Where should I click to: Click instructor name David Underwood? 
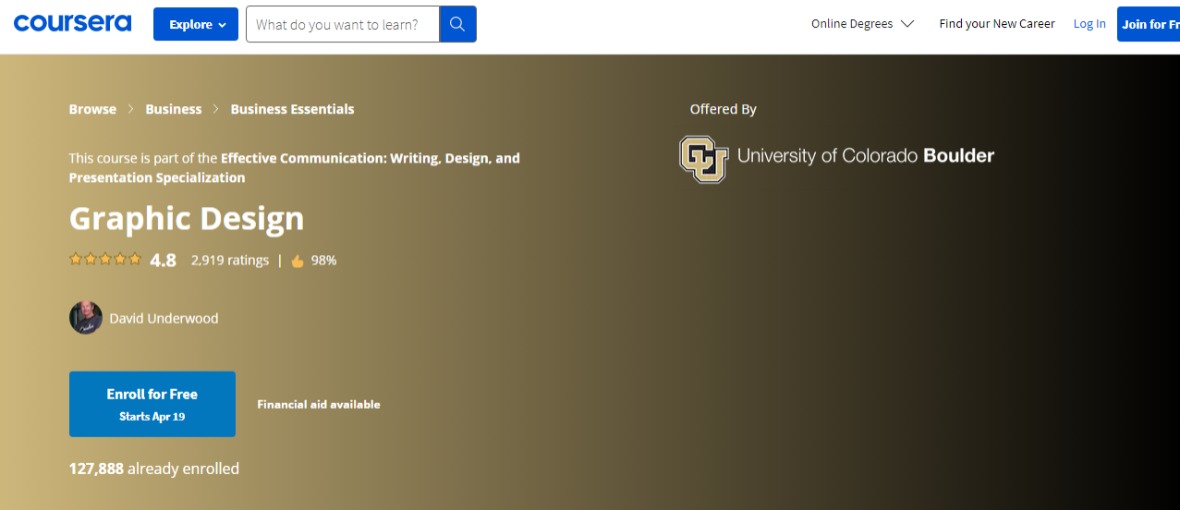164,318
